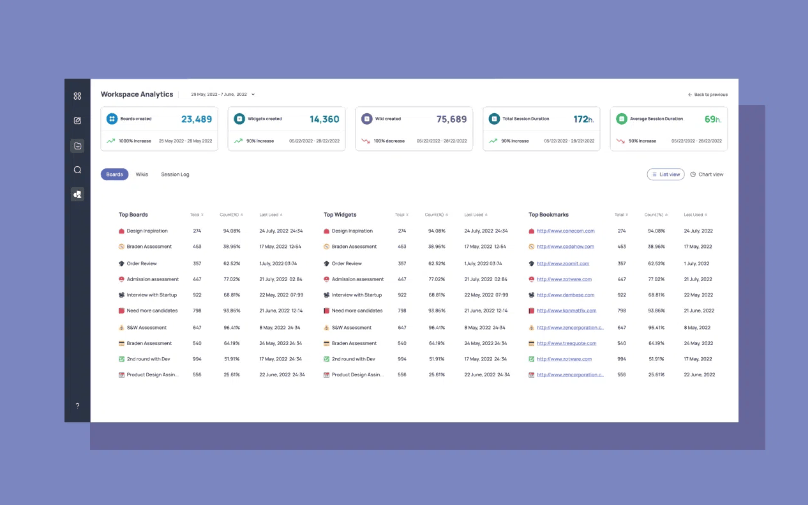
Task: Sort Top Boards by Last used column
Action: pyautogui.click(x=270, y=214)
